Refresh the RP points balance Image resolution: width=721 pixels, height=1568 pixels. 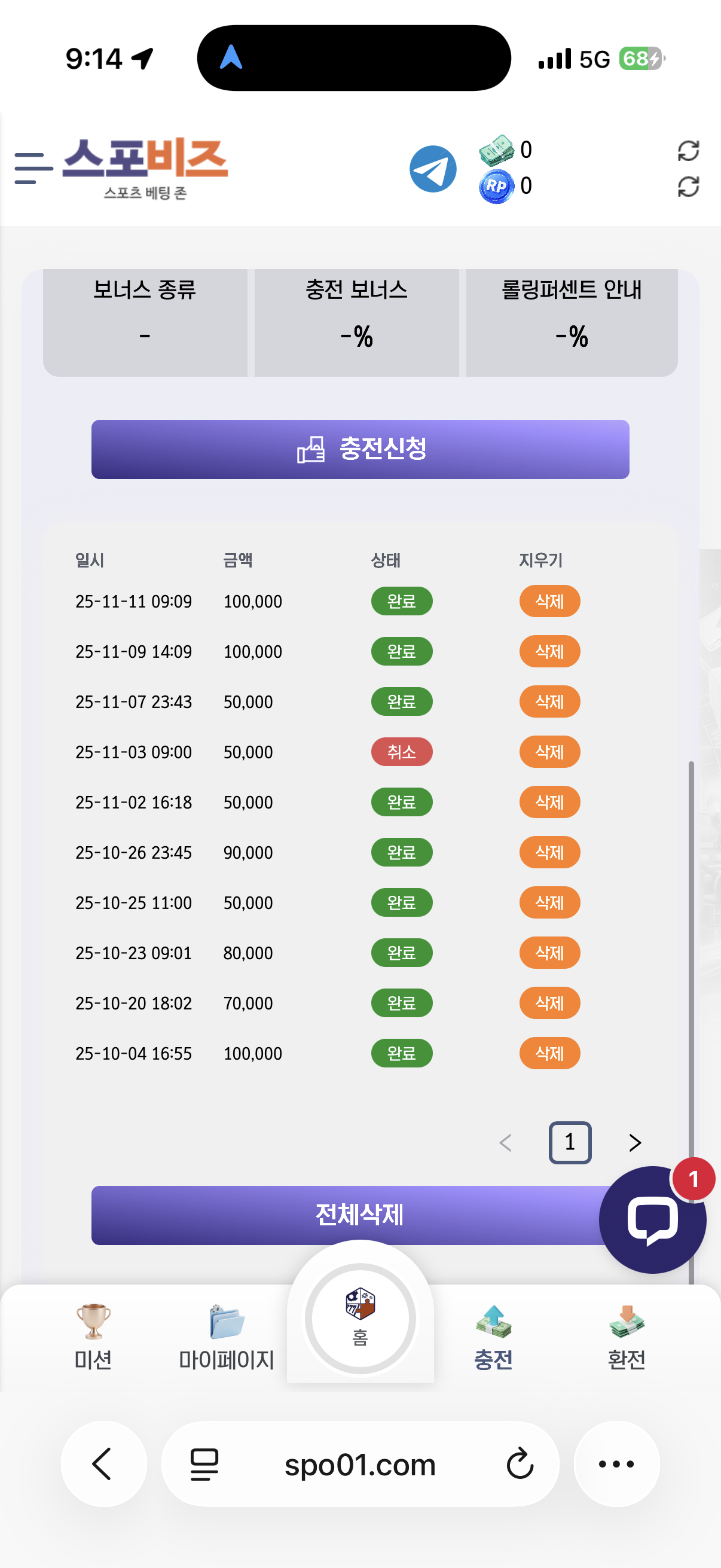(x=688, y=186)
